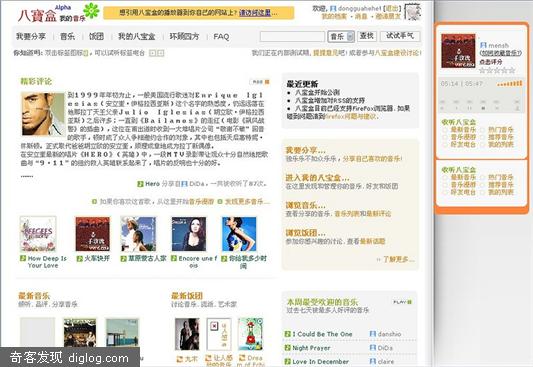The image size is (533, 367).
Task: Open the 音乐 search category dropdown
Action: (x=341, y=36)
